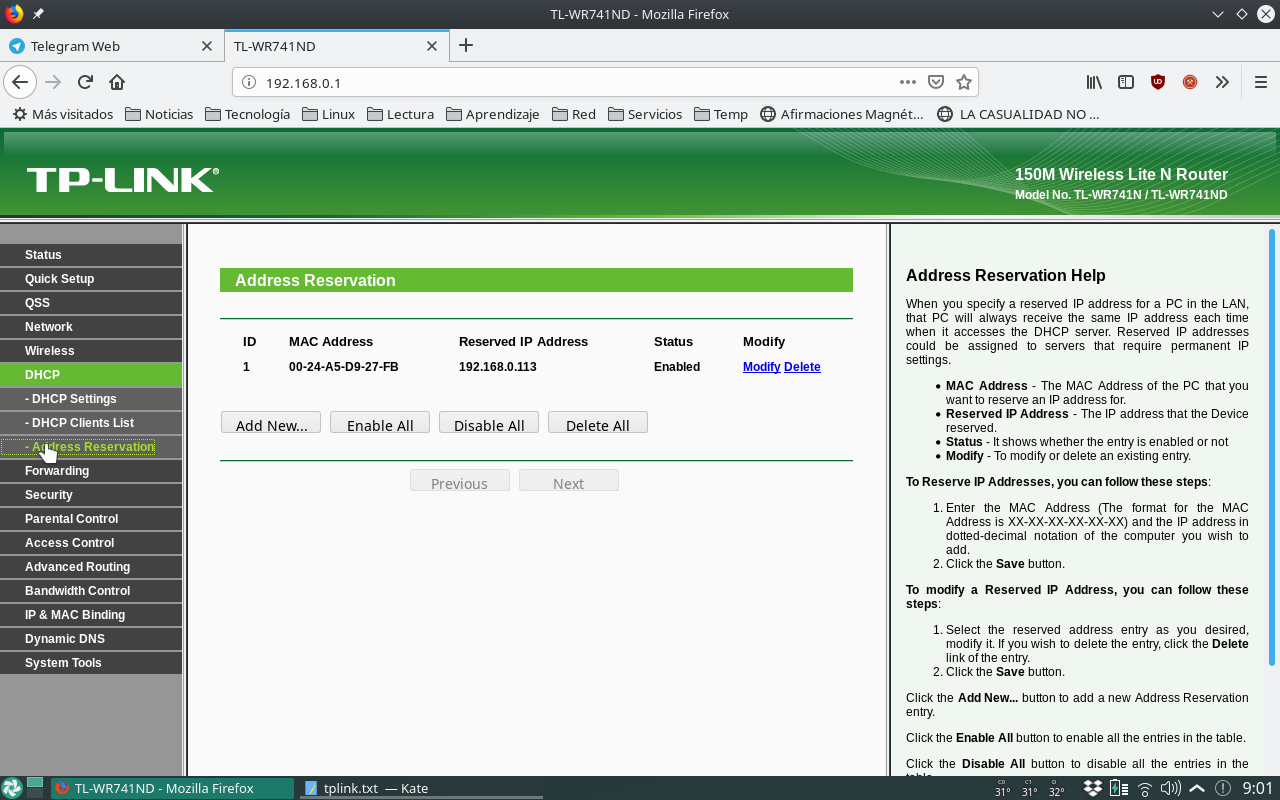Screen dimensions: 1280x800
Task: Open the page actions three-dot menu
Action: [907, 82]
